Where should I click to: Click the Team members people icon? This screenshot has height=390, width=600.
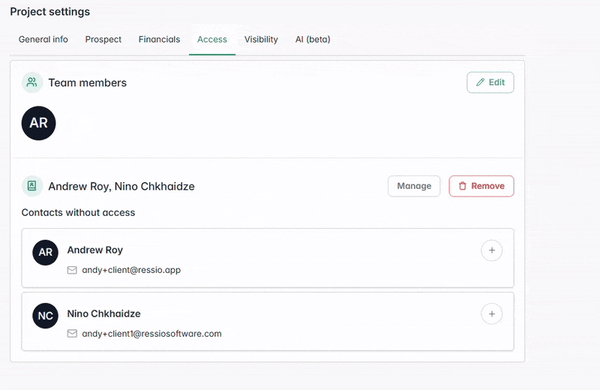(32, 82)
